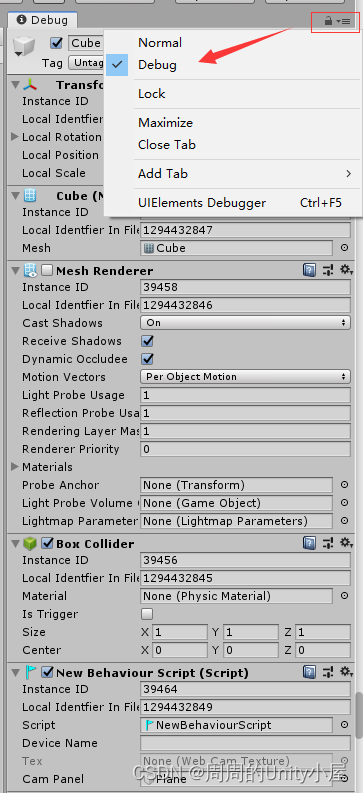This screenshot has height=793, width=363.
Task: Click Lightmap Parameters object picker
Action: [x=345, y=520]
